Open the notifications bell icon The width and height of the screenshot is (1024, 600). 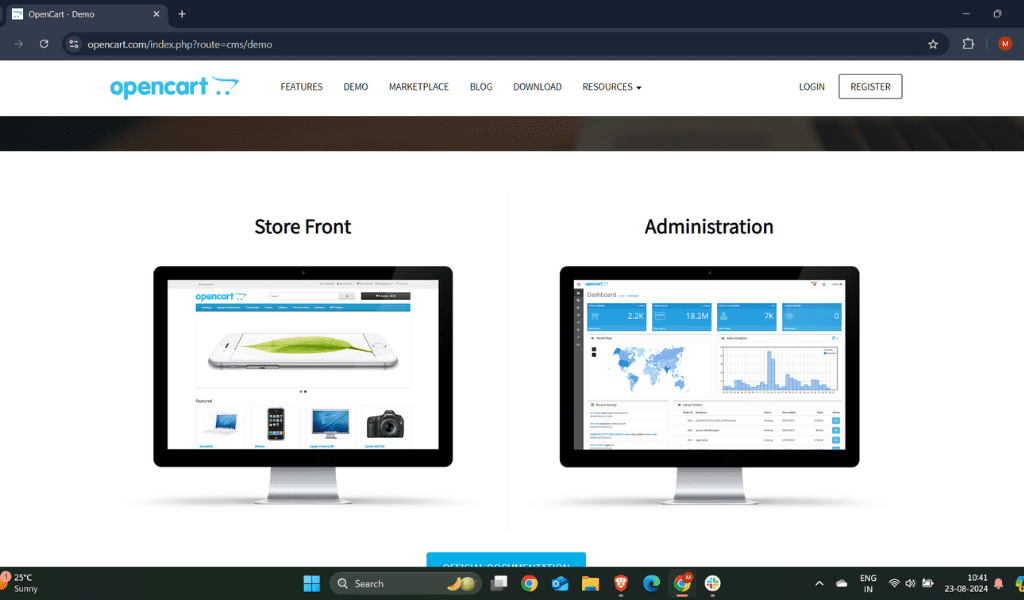click(x=998, y=583)
